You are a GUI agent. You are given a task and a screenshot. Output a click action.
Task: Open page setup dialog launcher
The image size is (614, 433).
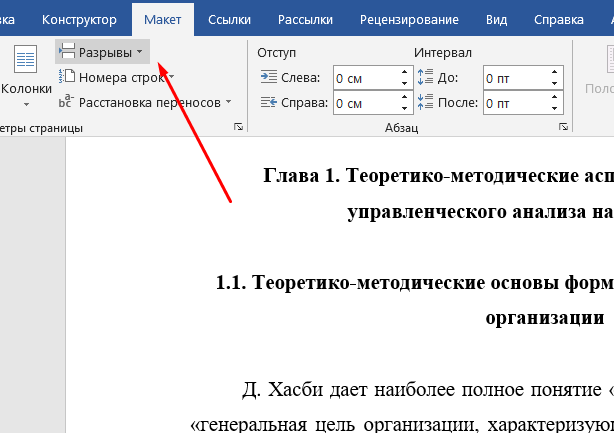click(238, 127)
